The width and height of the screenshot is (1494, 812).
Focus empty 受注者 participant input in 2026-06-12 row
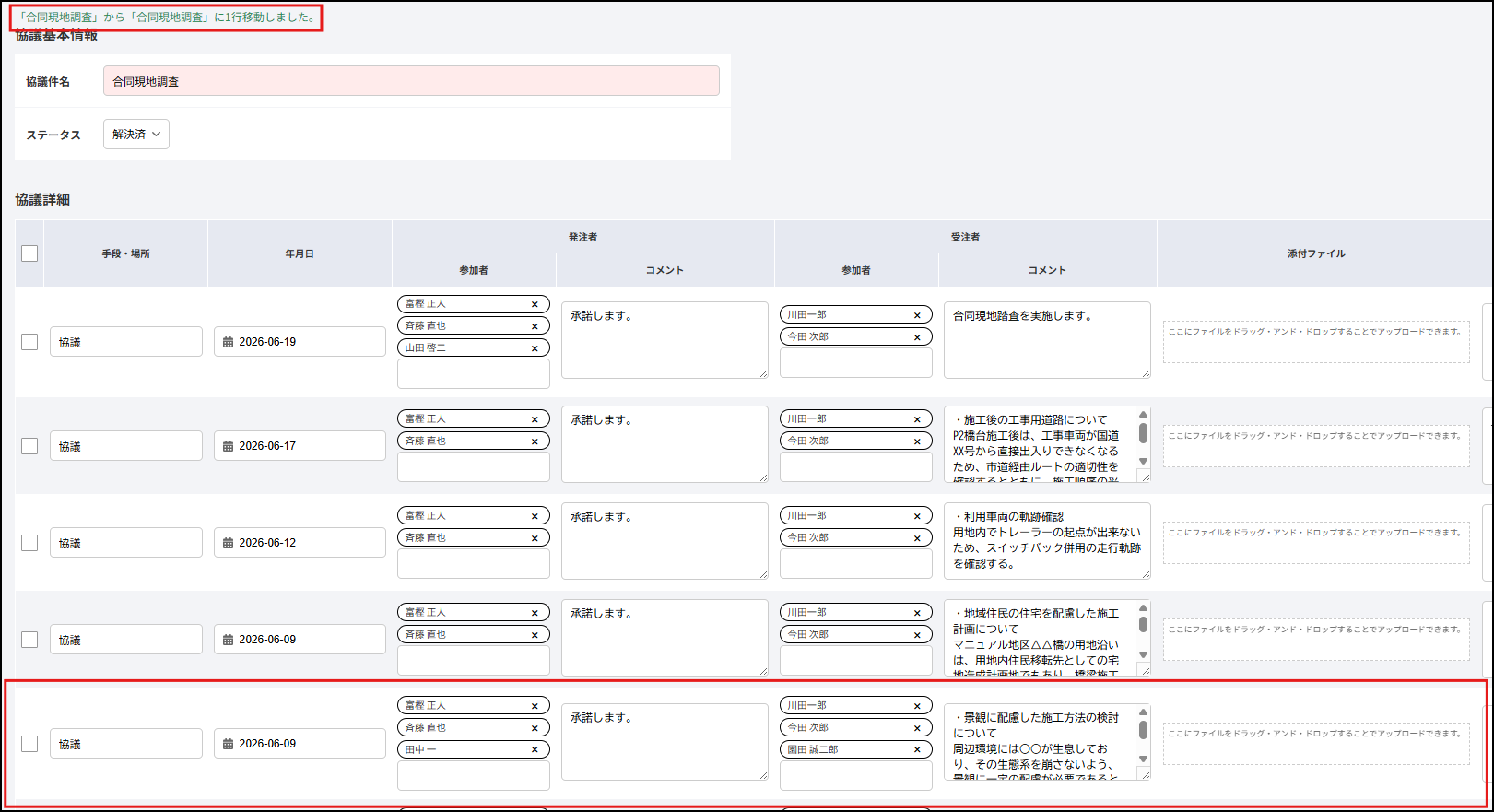(856, 564)
